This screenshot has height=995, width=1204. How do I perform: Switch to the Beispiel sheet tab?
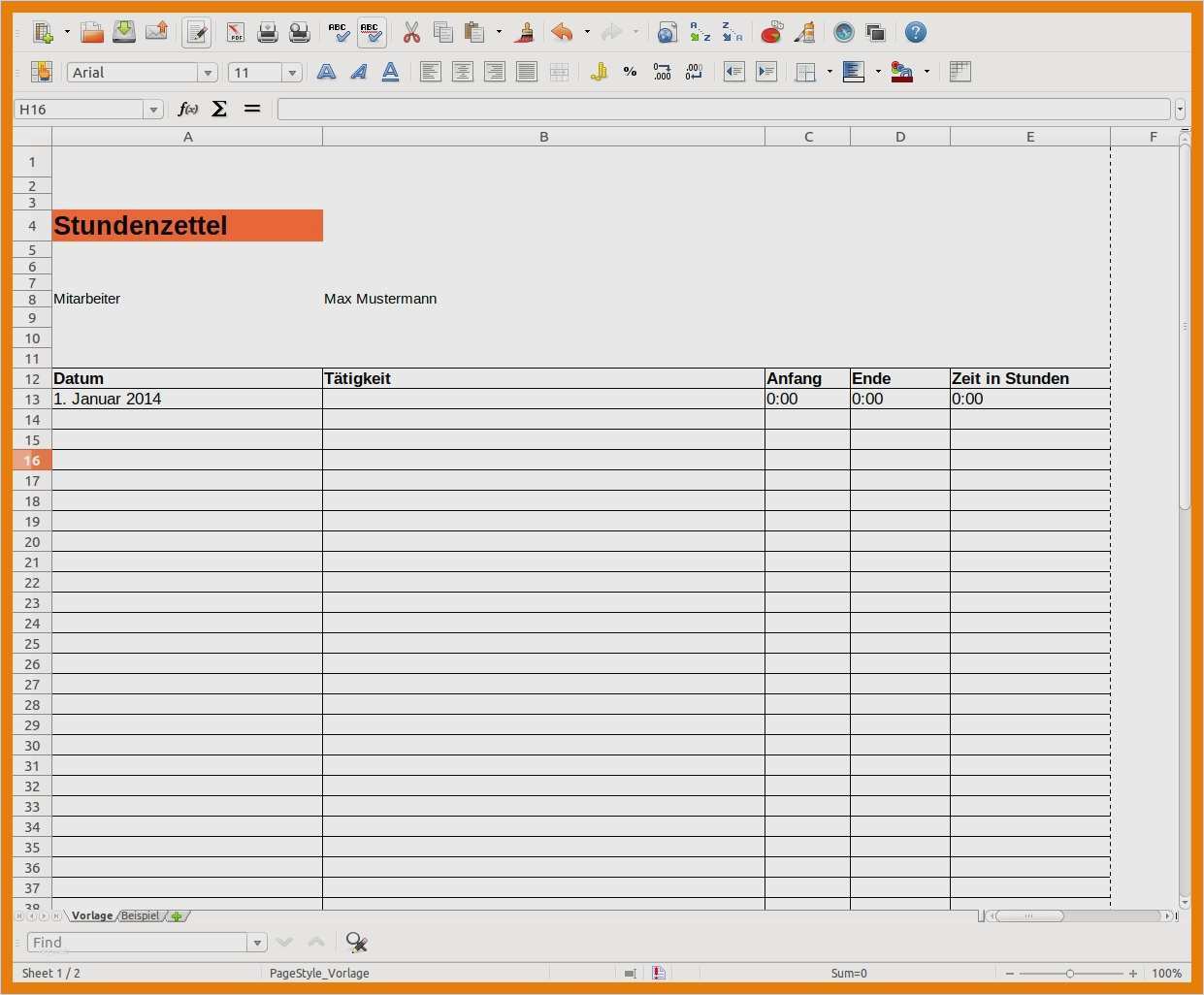click(141, 915)
